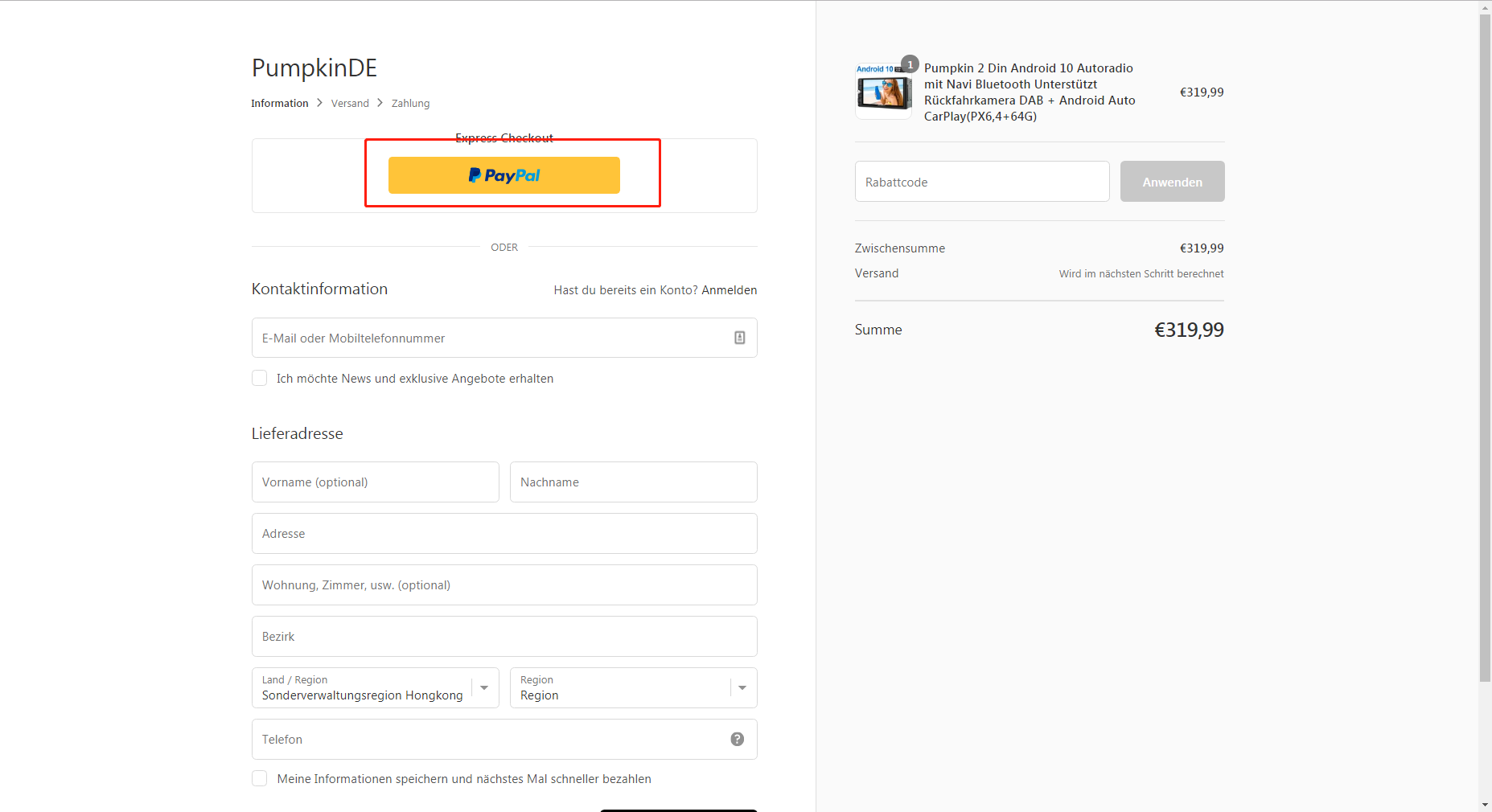
Task: Check 'Meine Informationen speichern' for faster checkout
Action: click(x=259, y=778)
